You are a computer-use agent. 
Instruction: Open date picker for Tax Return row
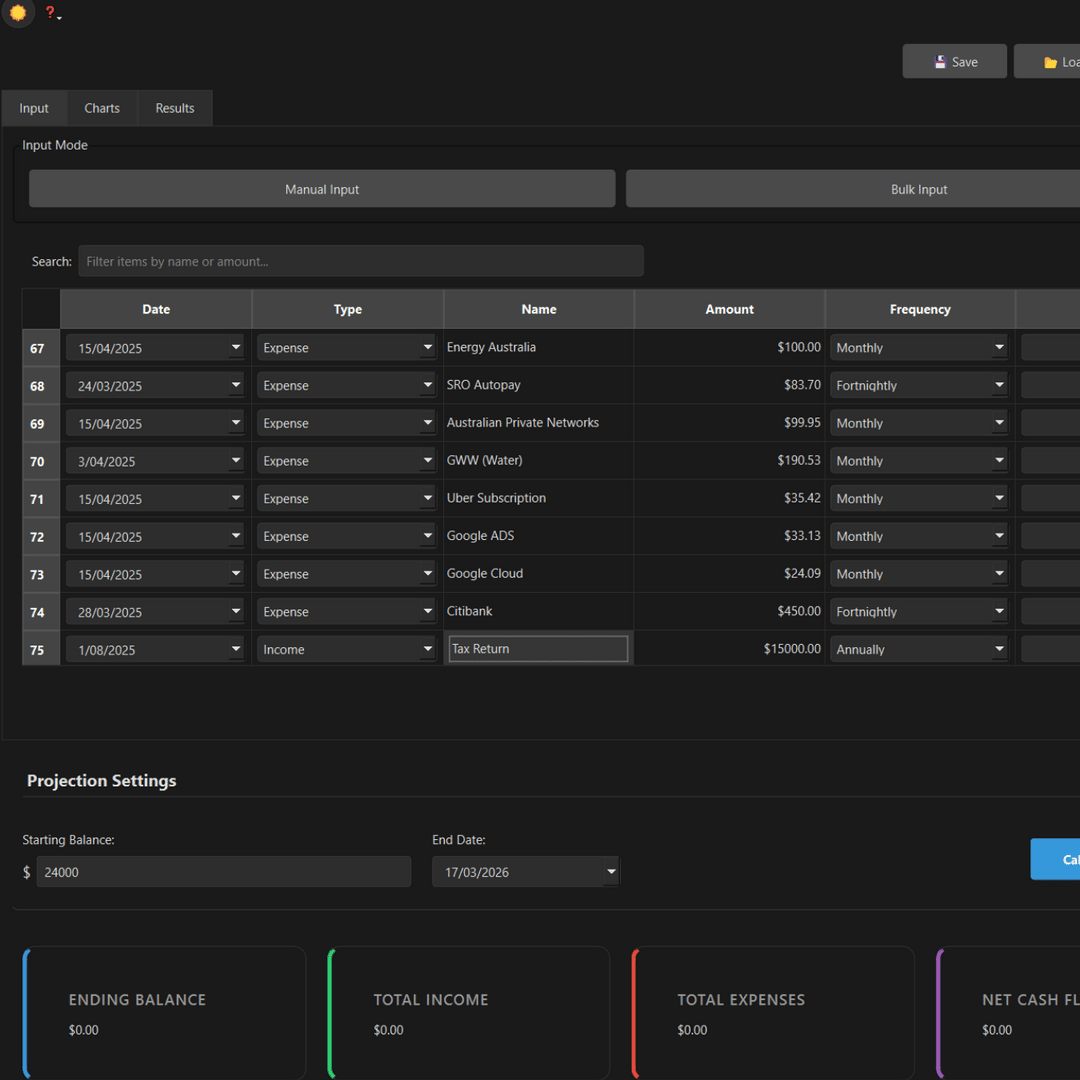(x=236, y=650)
